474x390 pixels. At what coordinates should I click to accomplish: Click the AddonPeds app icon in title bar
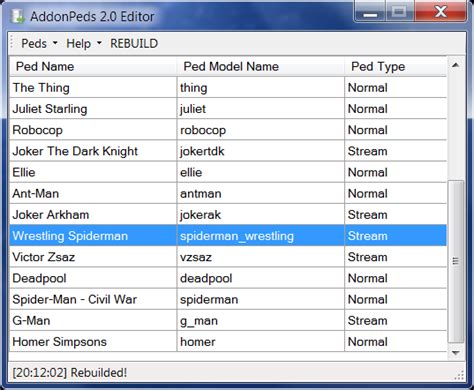coord(17,17)
